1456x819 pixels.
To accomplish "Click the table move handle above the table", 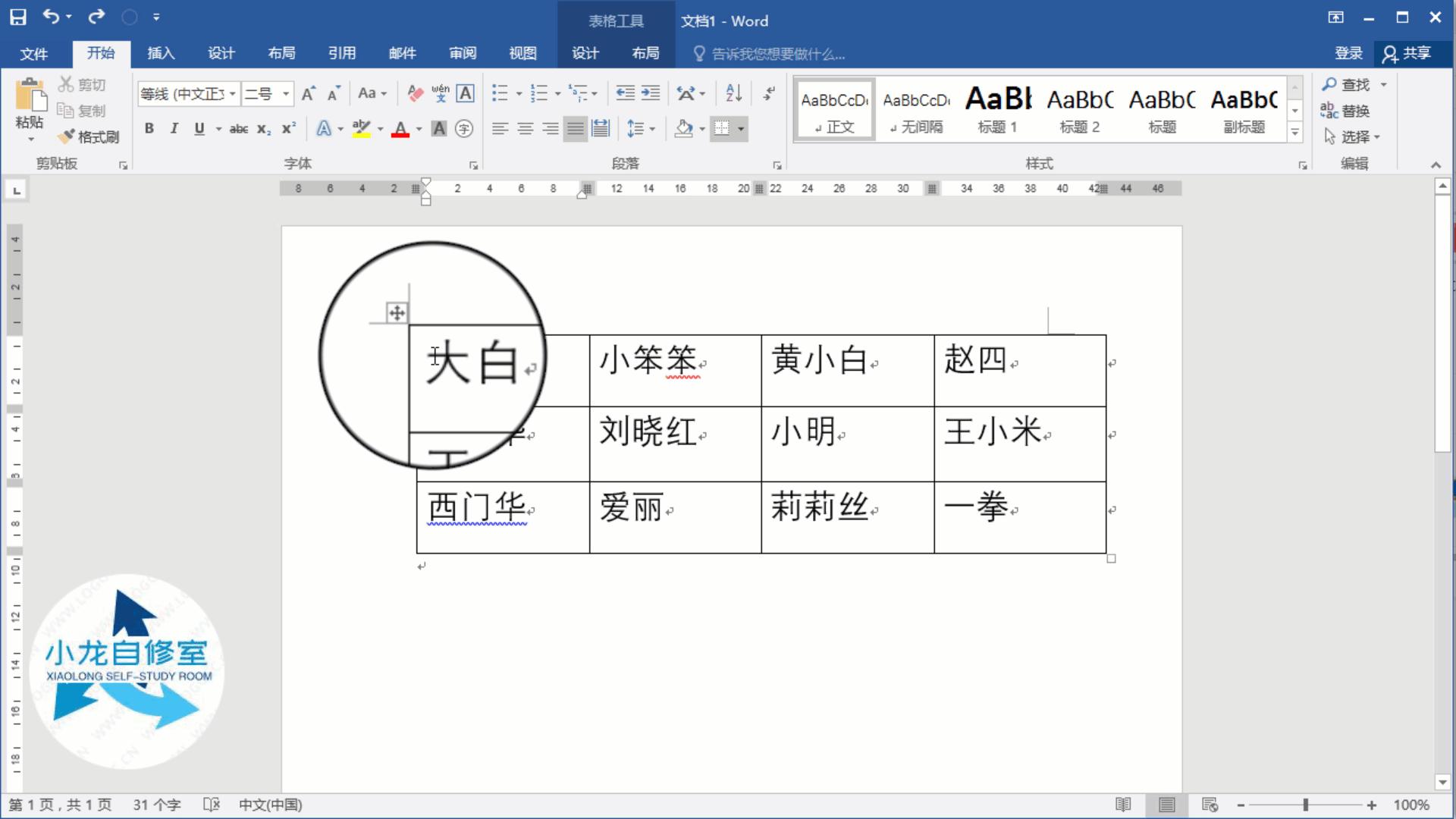I will coord(395,312).
